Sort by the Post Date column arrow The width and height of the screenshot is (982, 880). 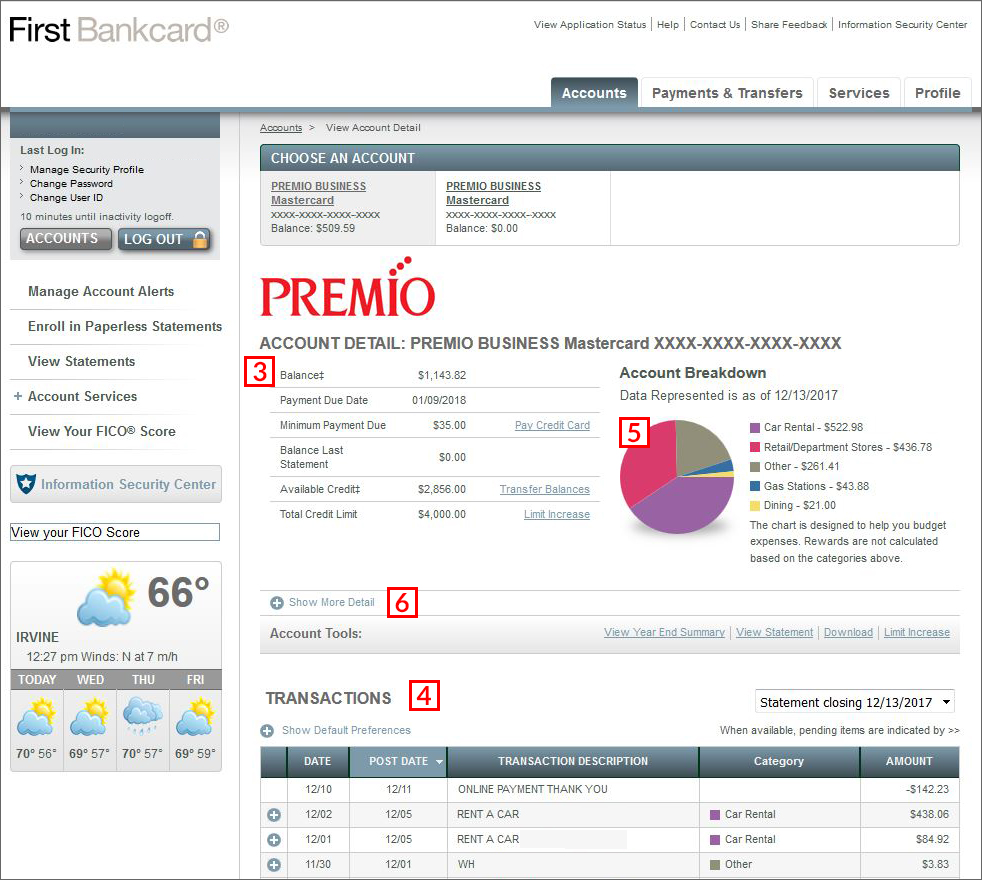(x=439, y=762)
